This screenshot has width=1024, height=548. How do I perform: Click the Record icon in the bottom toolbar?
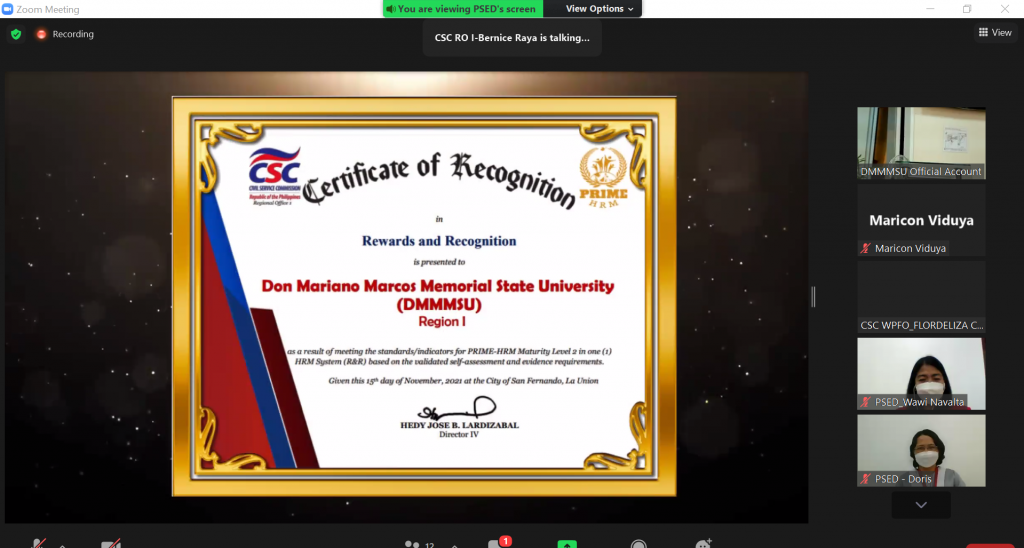coord(639,544)
